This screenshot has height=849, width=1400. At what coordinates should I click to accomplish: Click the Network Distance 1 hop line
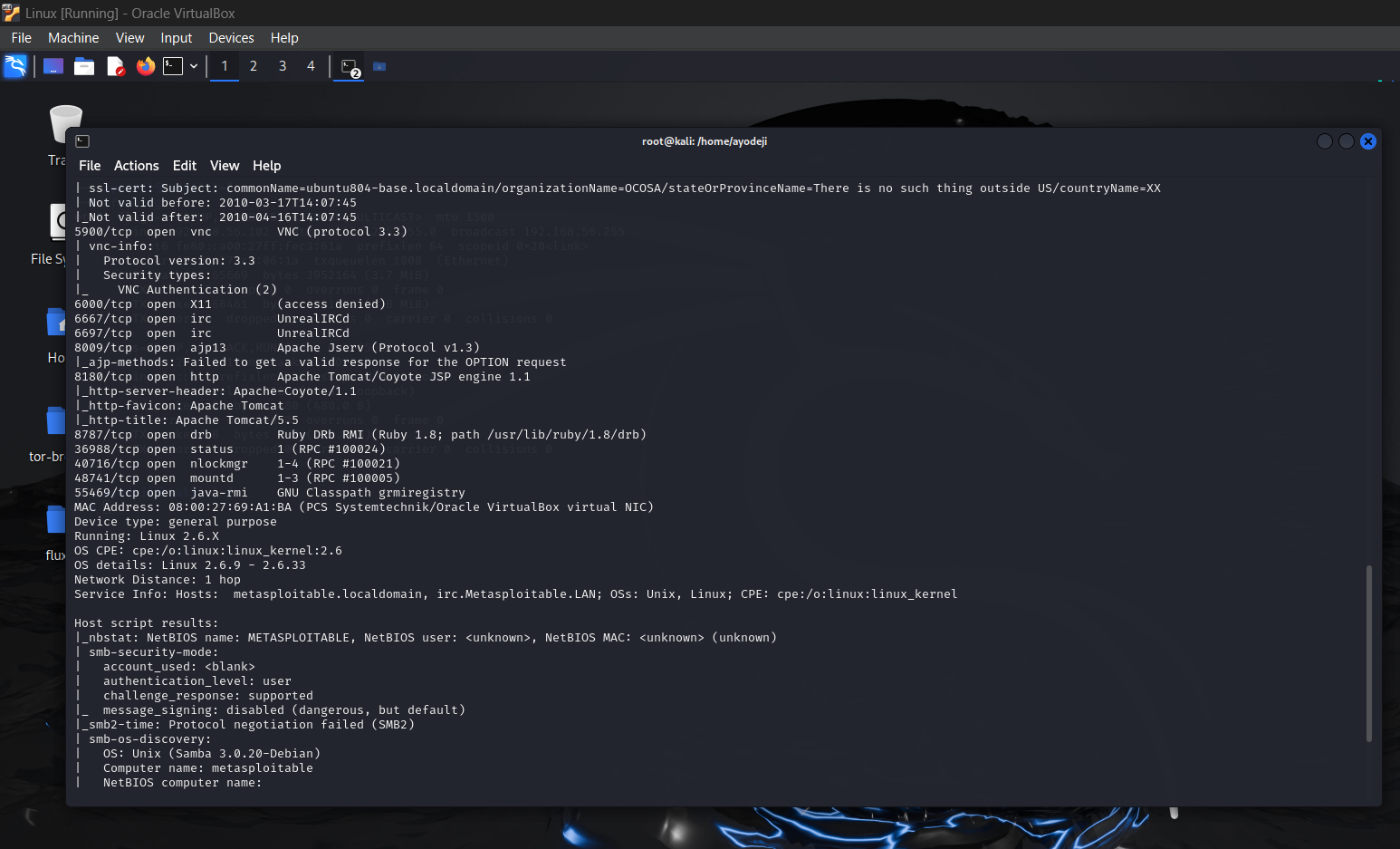click(158, 580)
